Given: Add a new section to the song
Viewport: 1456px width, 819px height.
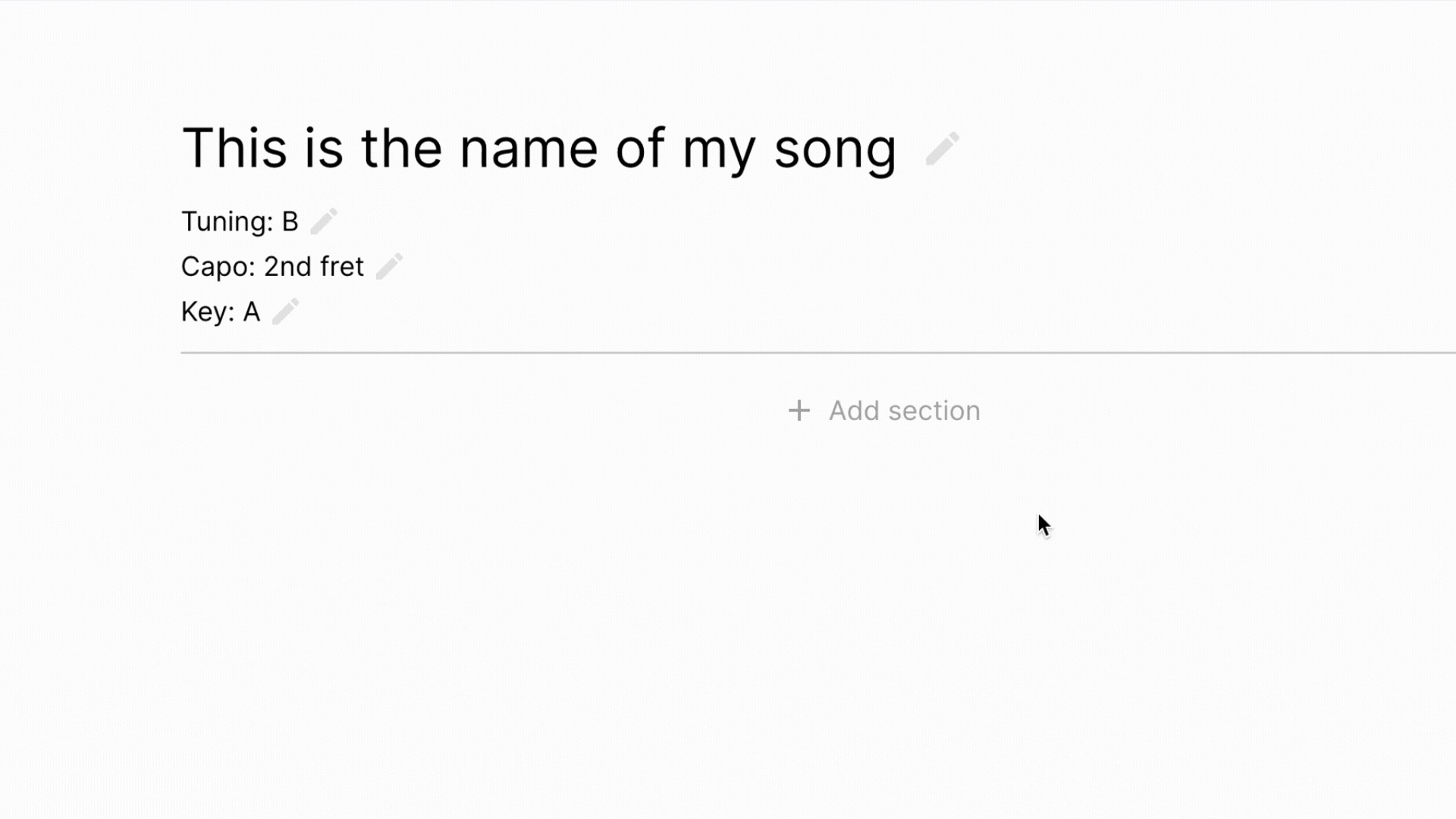Looking at the screenshot, I should tap(884, 411).
